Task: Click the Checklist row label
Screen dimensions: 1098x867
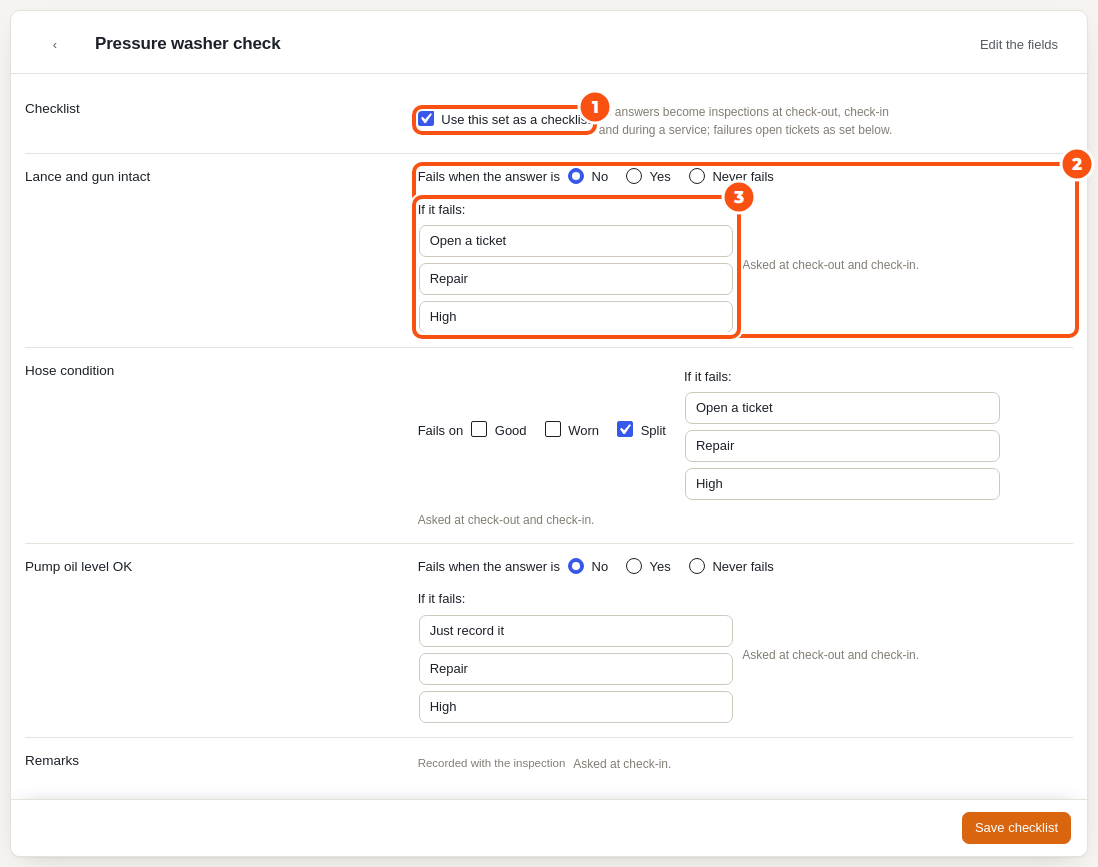Action: tap(53, 109)
